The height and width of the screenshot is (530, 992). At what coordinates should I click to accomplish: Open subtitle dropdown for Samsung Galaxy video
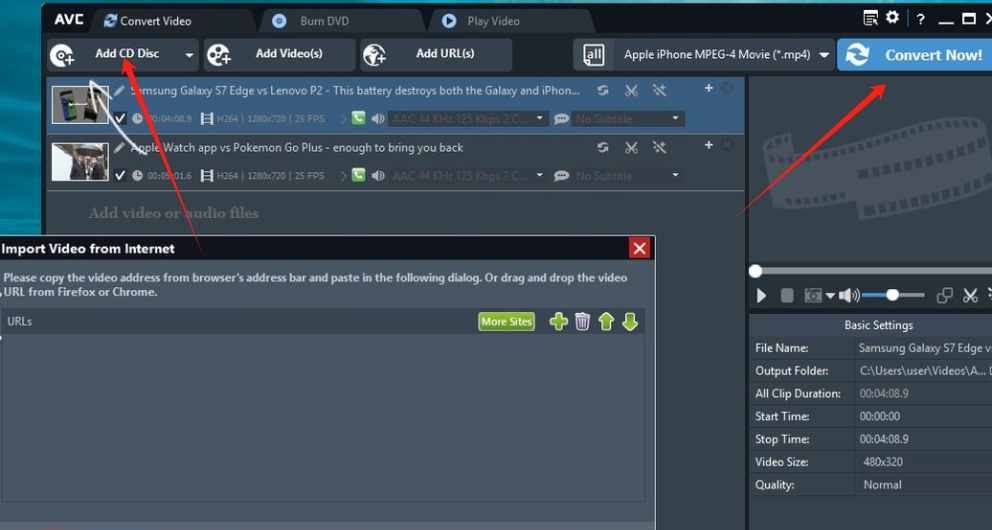pos(627,118)
